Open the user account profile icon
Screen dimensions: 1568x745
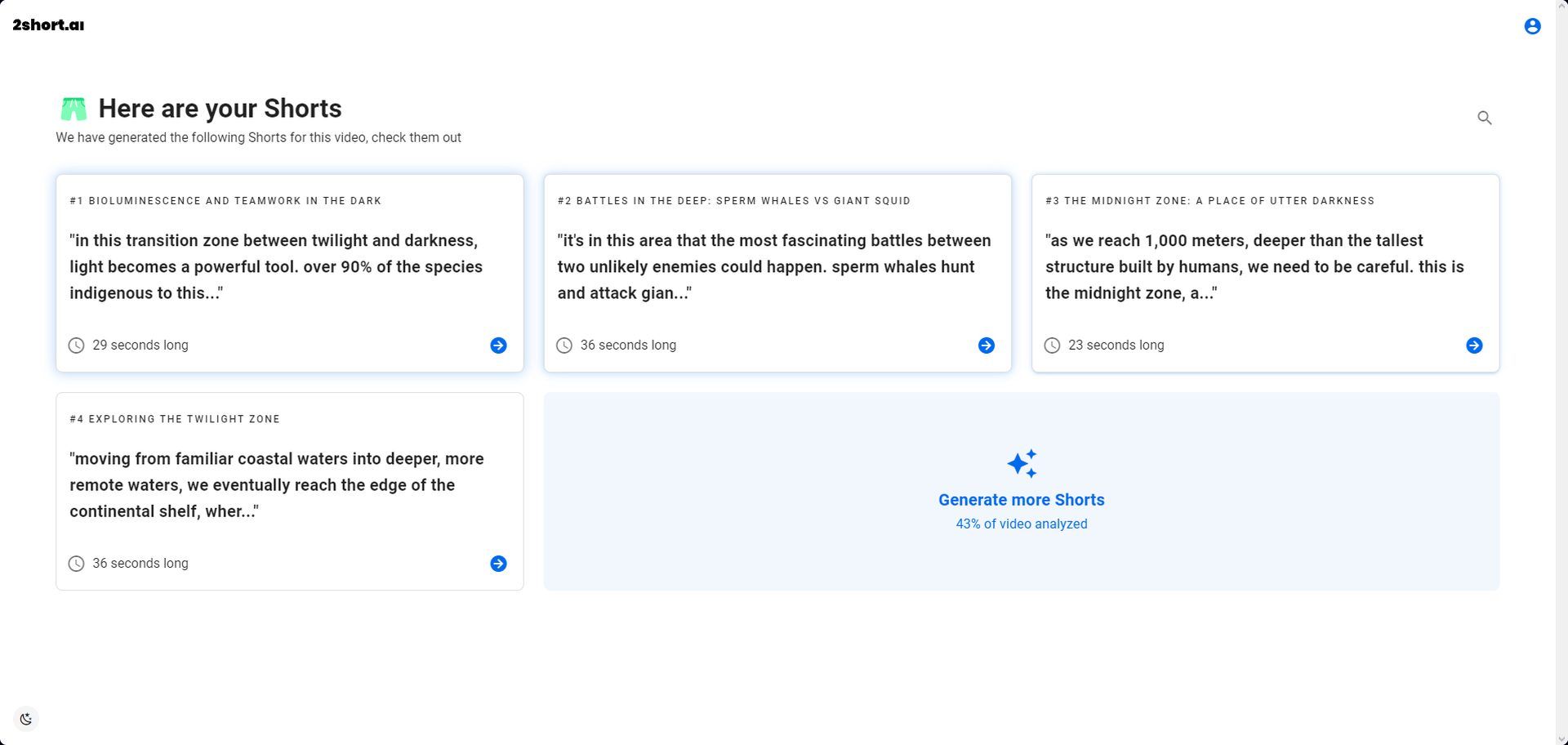click(x=1532, y=26)
